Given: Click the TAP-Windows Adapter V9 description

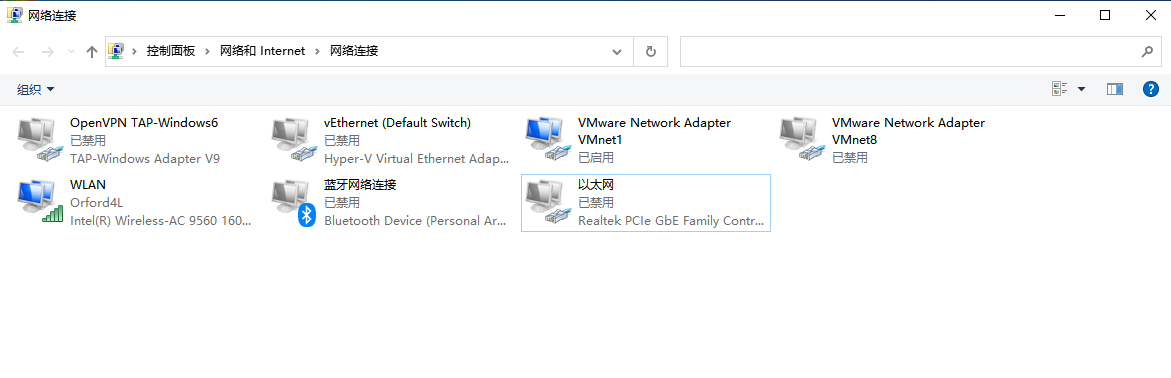Looking at the screenshot, I should [x=145, y=158].
